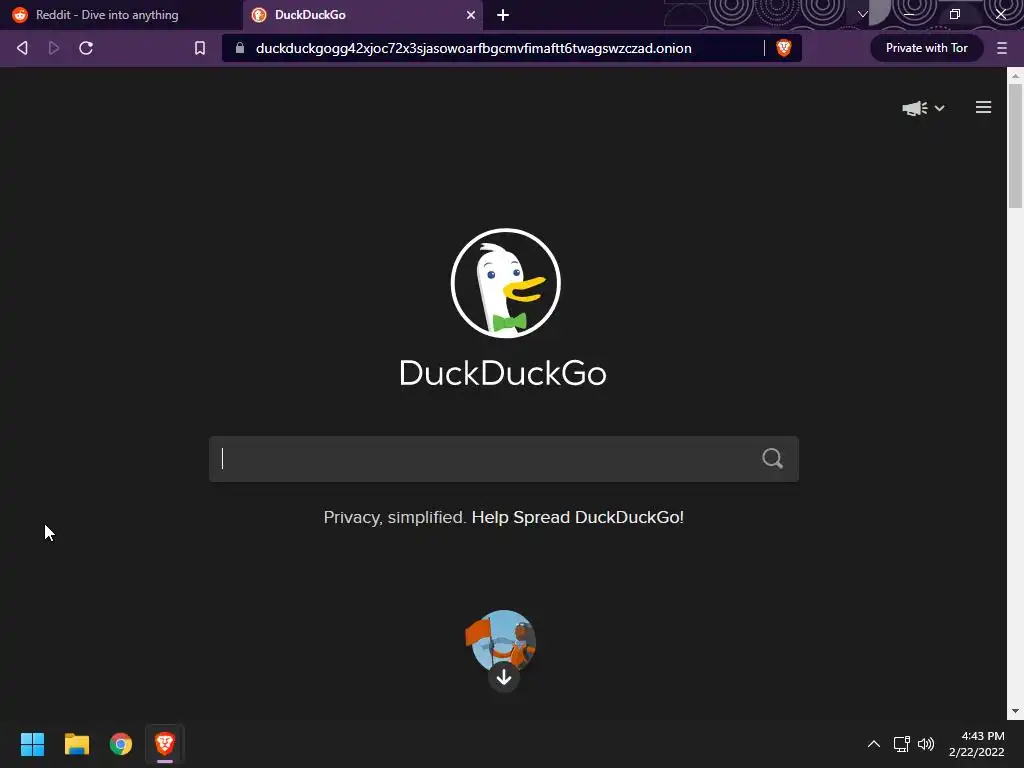This screenshot has height=768, width=1024.
Task: Open the volume control speaker icon
Action: 925,744
